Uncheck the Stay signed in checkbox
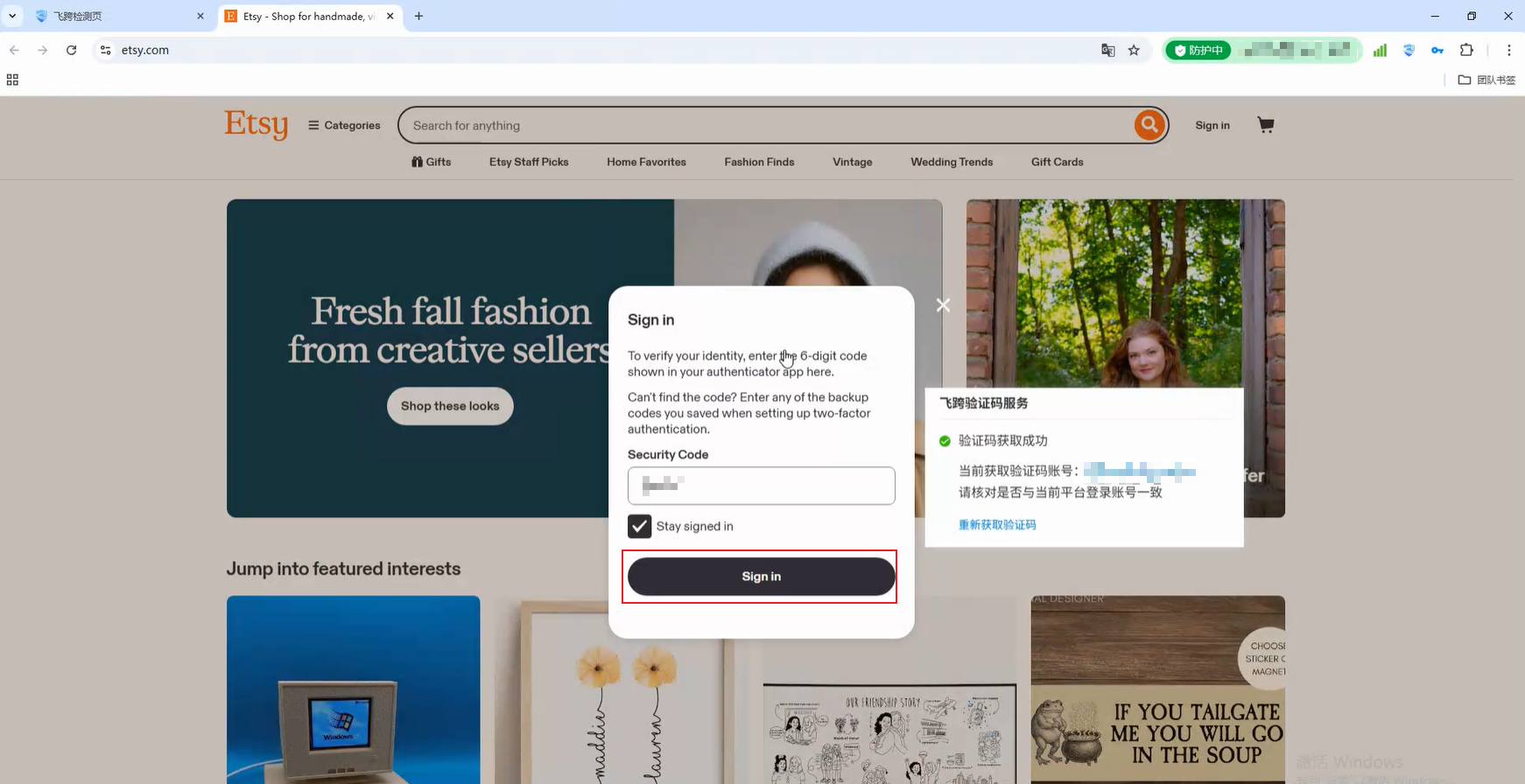This screenshot has height=784, width=1525. pyautogui.click(x=640, y=526)
